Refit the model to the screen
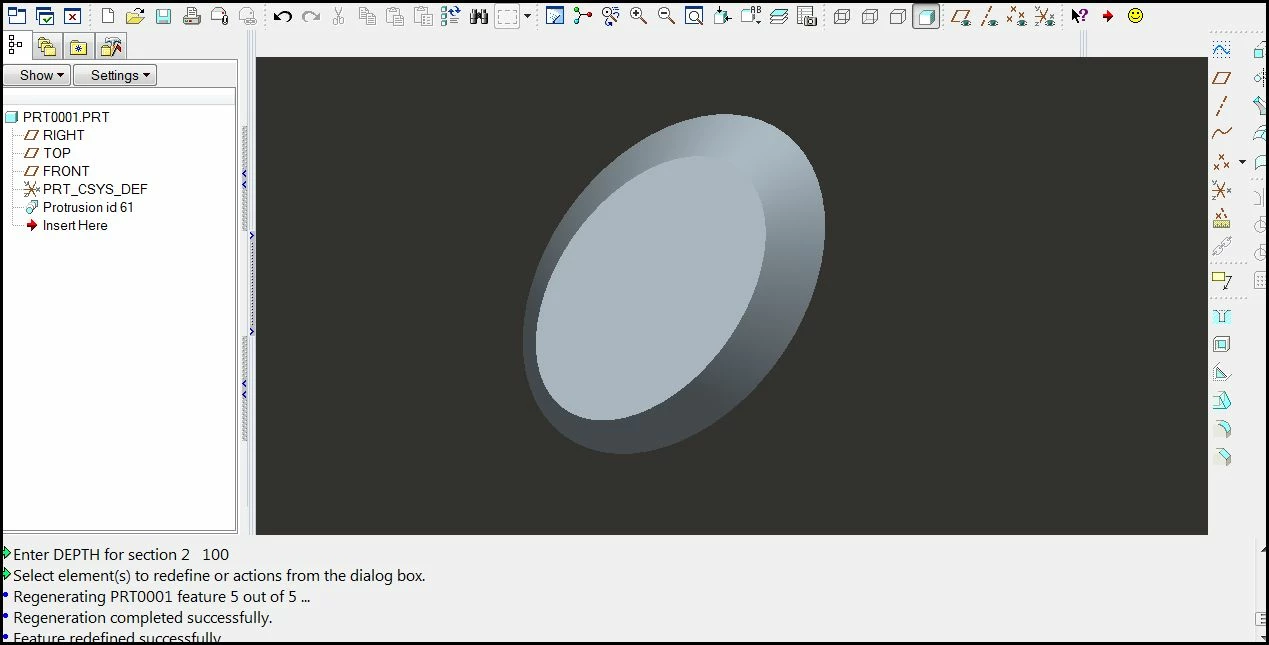Screen dimensions: 1269x645 click(694, 16)
